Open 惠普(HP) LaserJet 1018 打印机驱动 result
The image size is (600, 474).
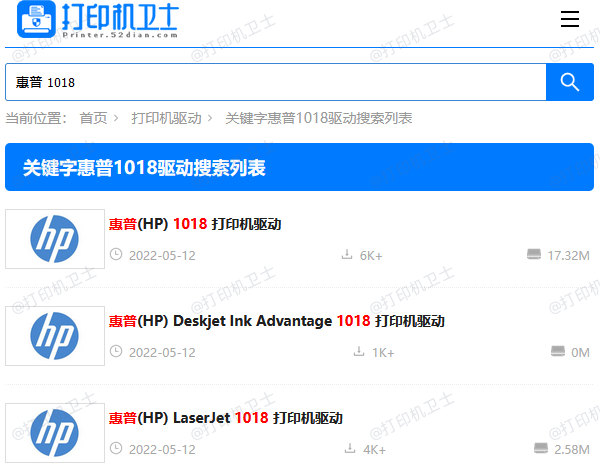point(226,418)
